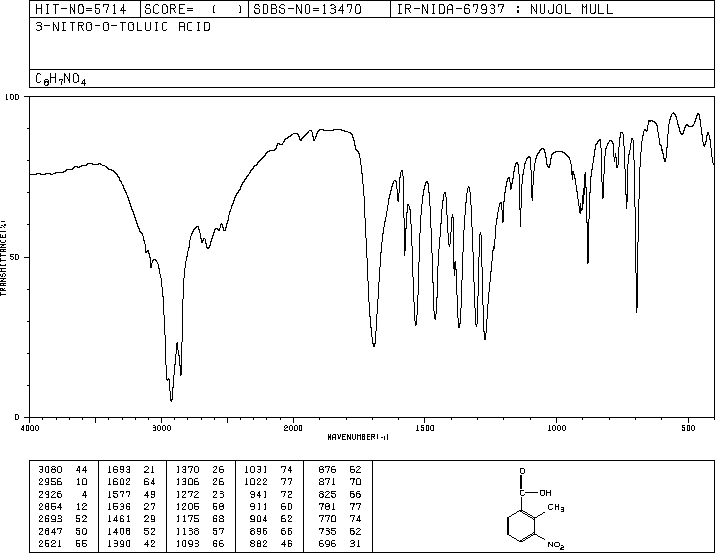Click the 0 tick label on y-axis

pos(17,417)
